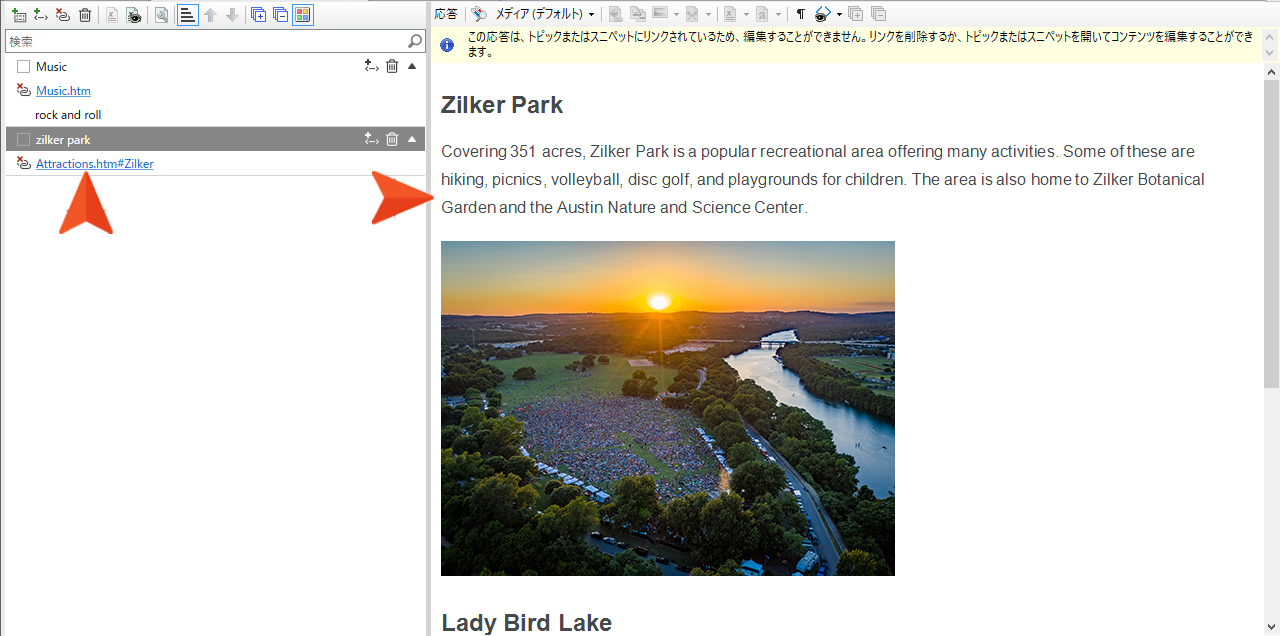Toggle paragraph marks with pilcrow icon
The image size is (1280, 636).
click(800, 14)
